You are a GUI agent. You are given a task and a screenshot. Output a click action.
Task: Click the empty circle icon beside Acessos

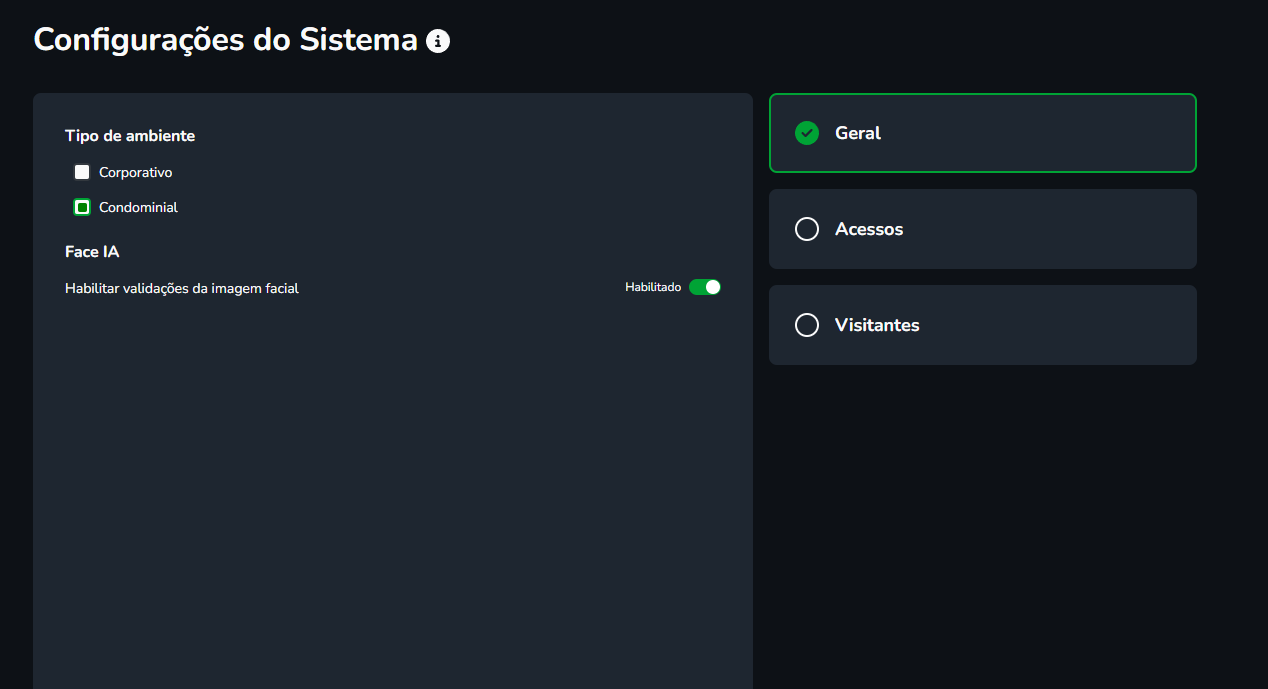[807, 229]
